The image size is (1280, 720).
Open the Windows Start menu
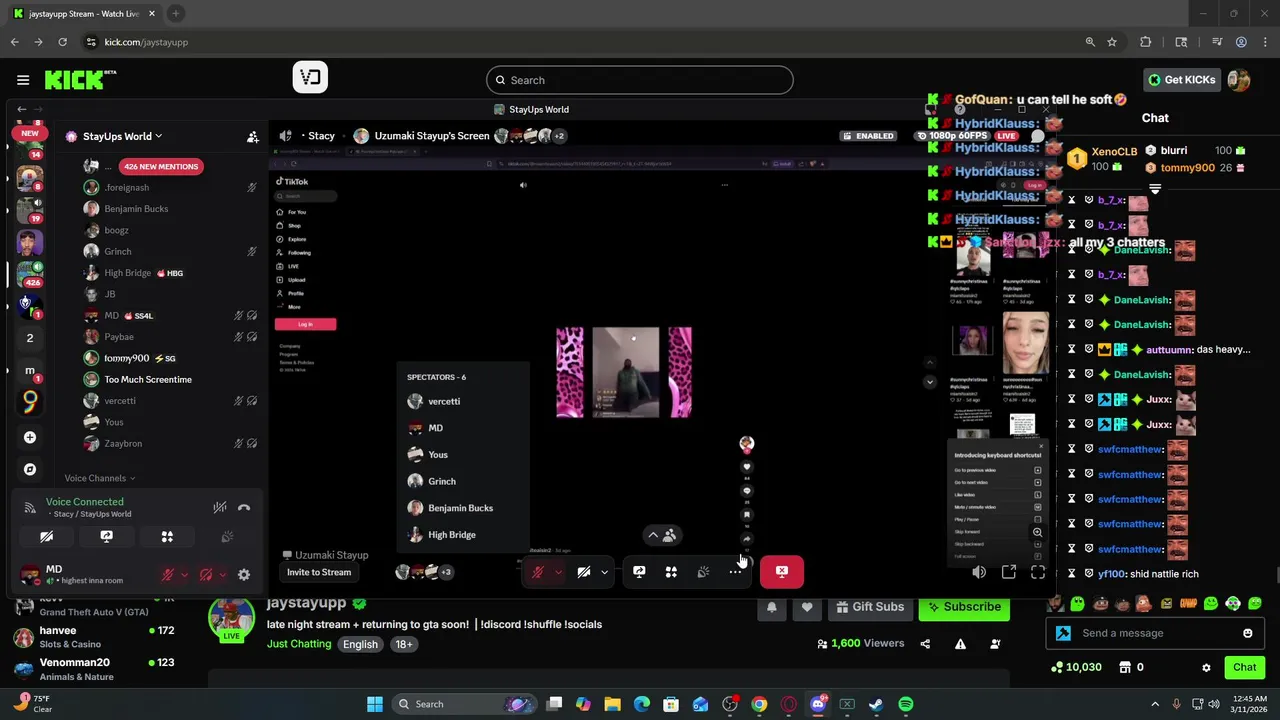[374, 704]
